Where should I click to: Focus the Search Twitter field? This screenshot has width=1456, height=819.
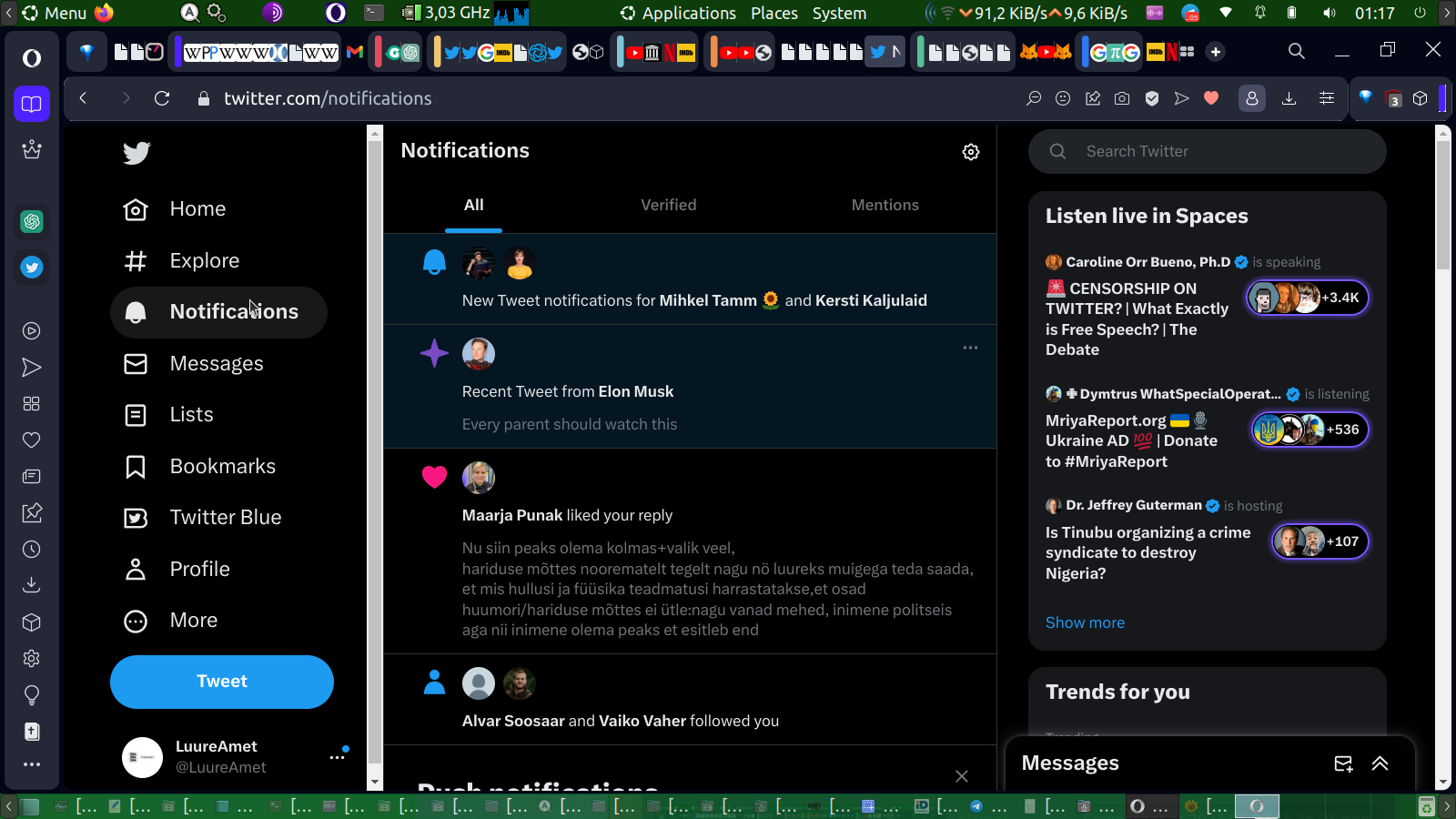pyautogui.click(x=1208, y=152)
